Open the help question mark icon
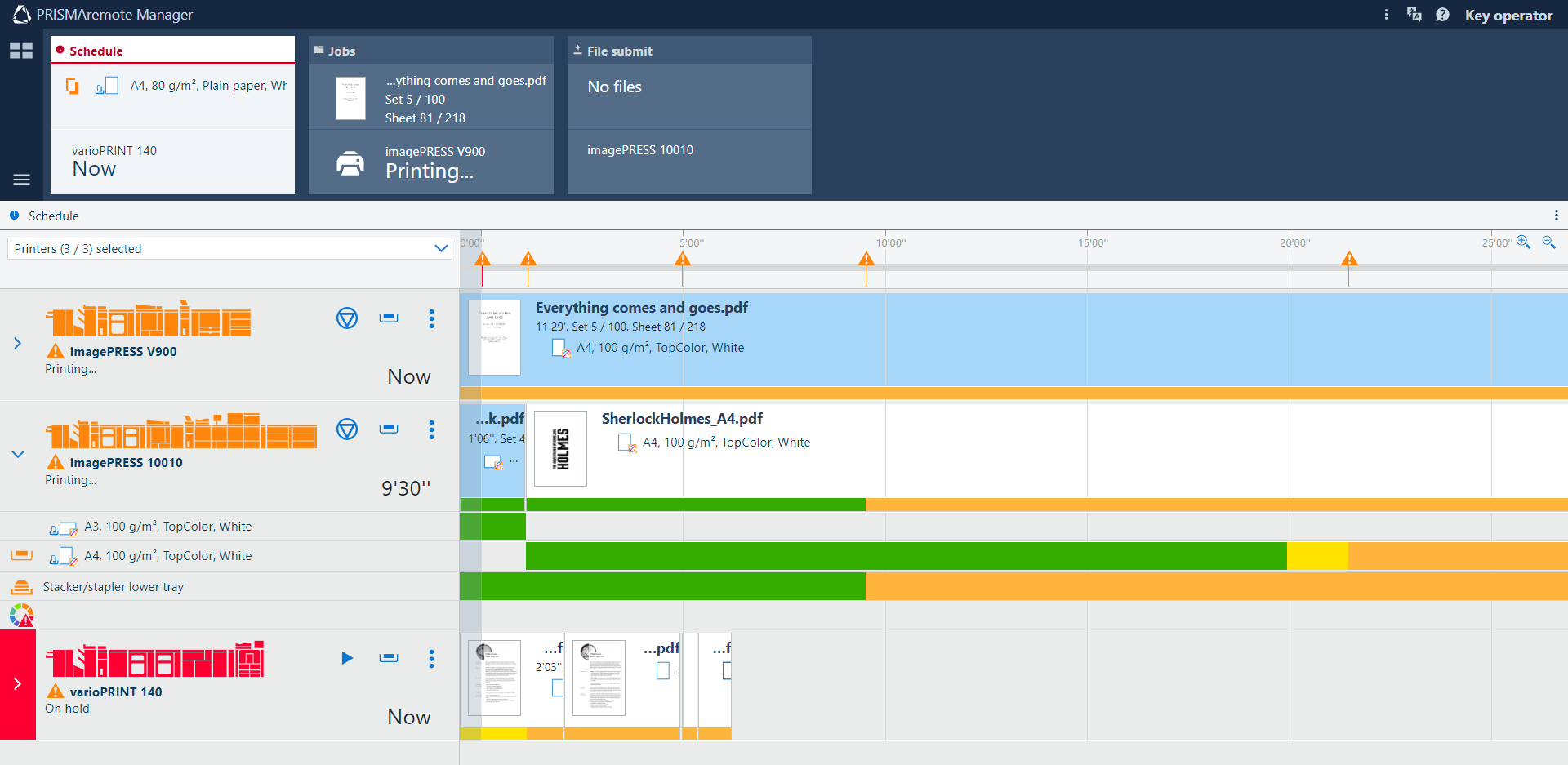This screenshot has width=1568, height=765. pos(1442,15)
